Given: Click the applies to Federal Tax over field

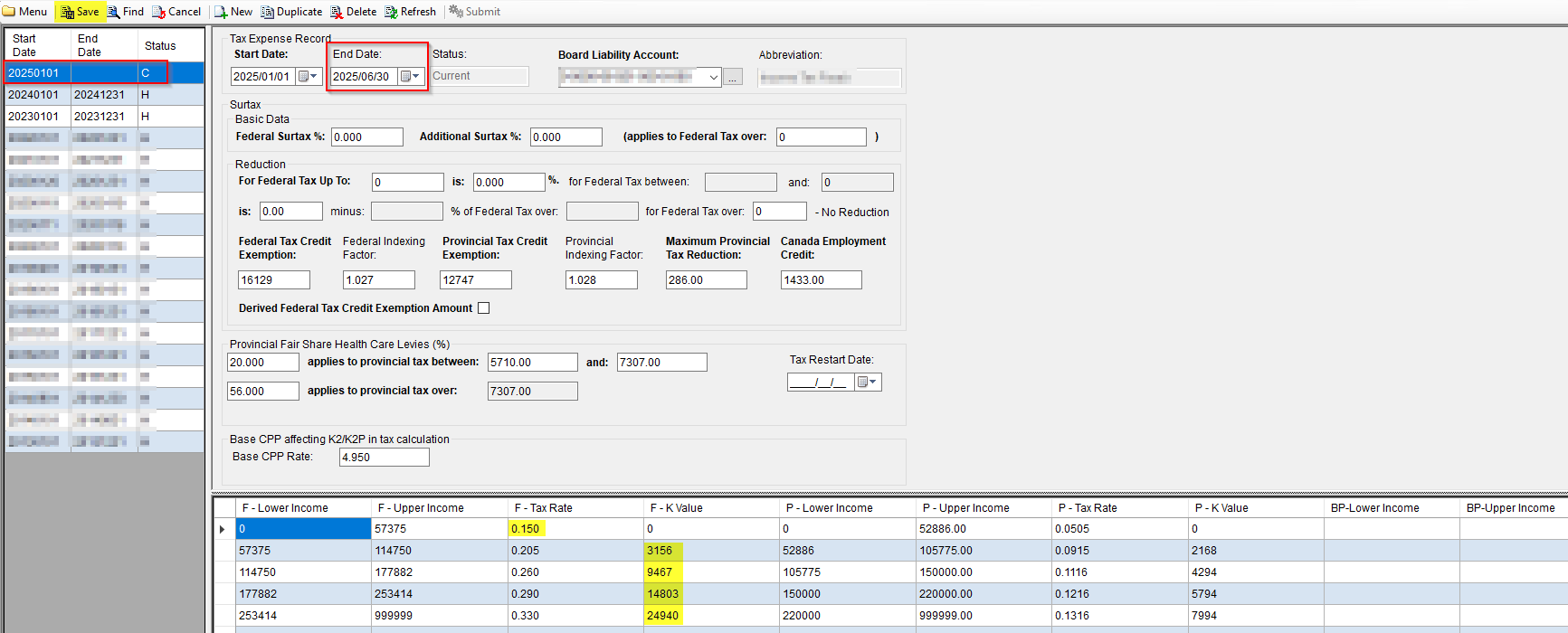Looking at the screenshot, I should coord(822,137).
